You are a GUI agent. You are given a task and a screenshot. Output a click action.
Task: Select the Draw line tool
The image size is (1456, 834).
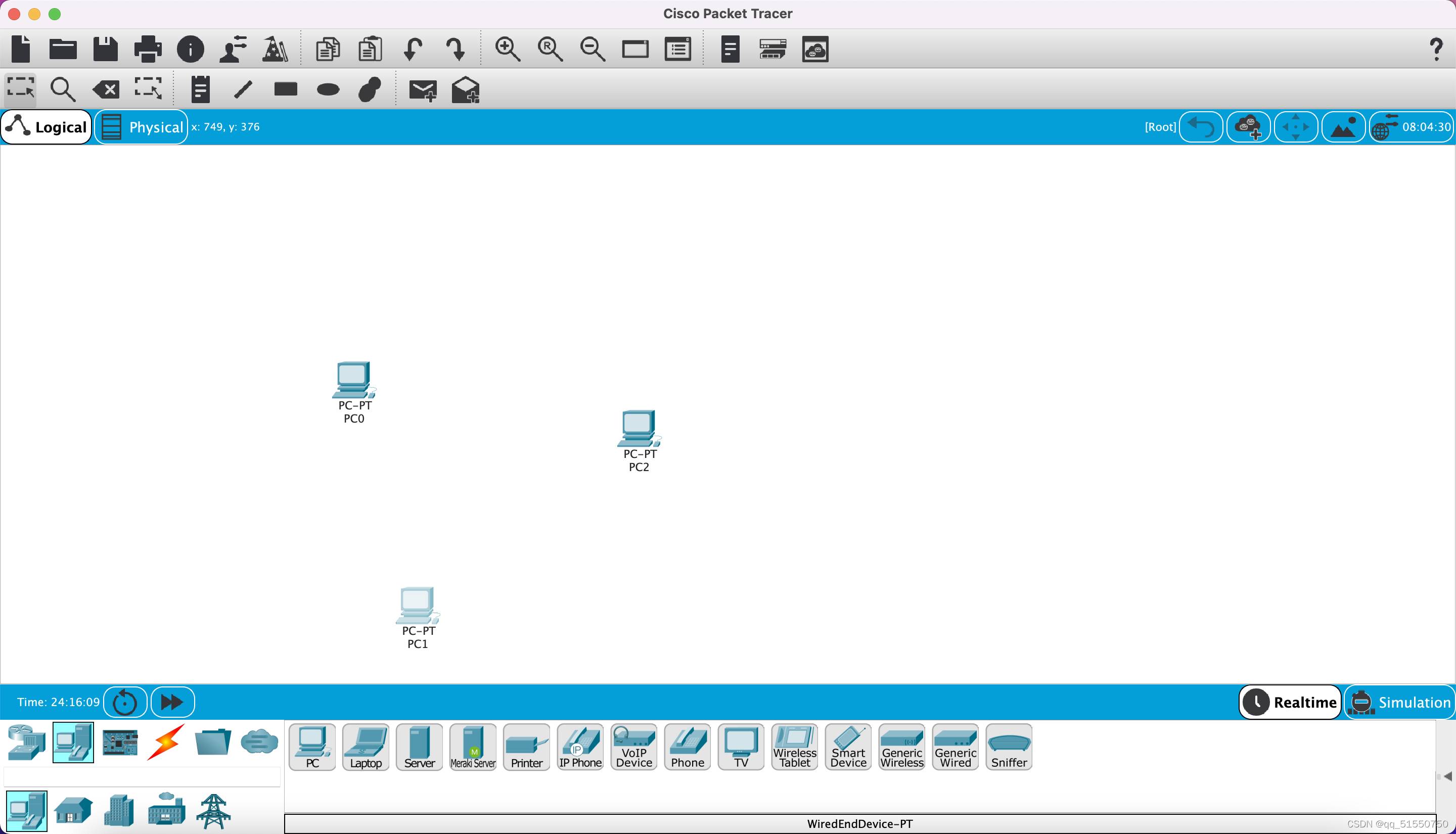click(243, 89)
